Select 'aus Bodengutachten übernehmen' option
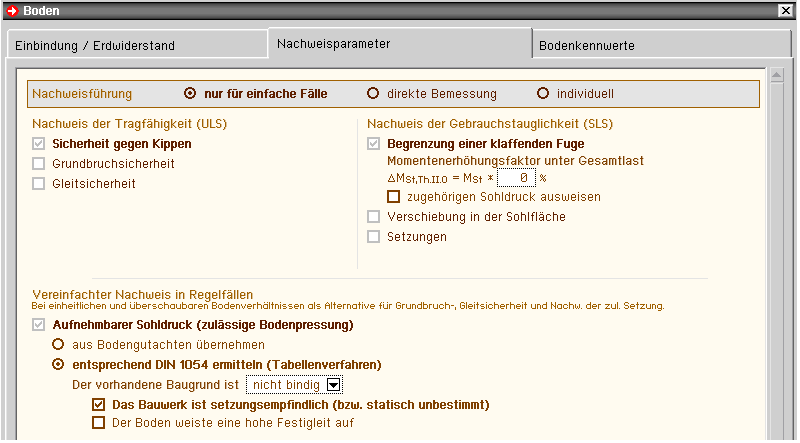The height and width of the screenshot is (443, 800). tap(58, 344)
